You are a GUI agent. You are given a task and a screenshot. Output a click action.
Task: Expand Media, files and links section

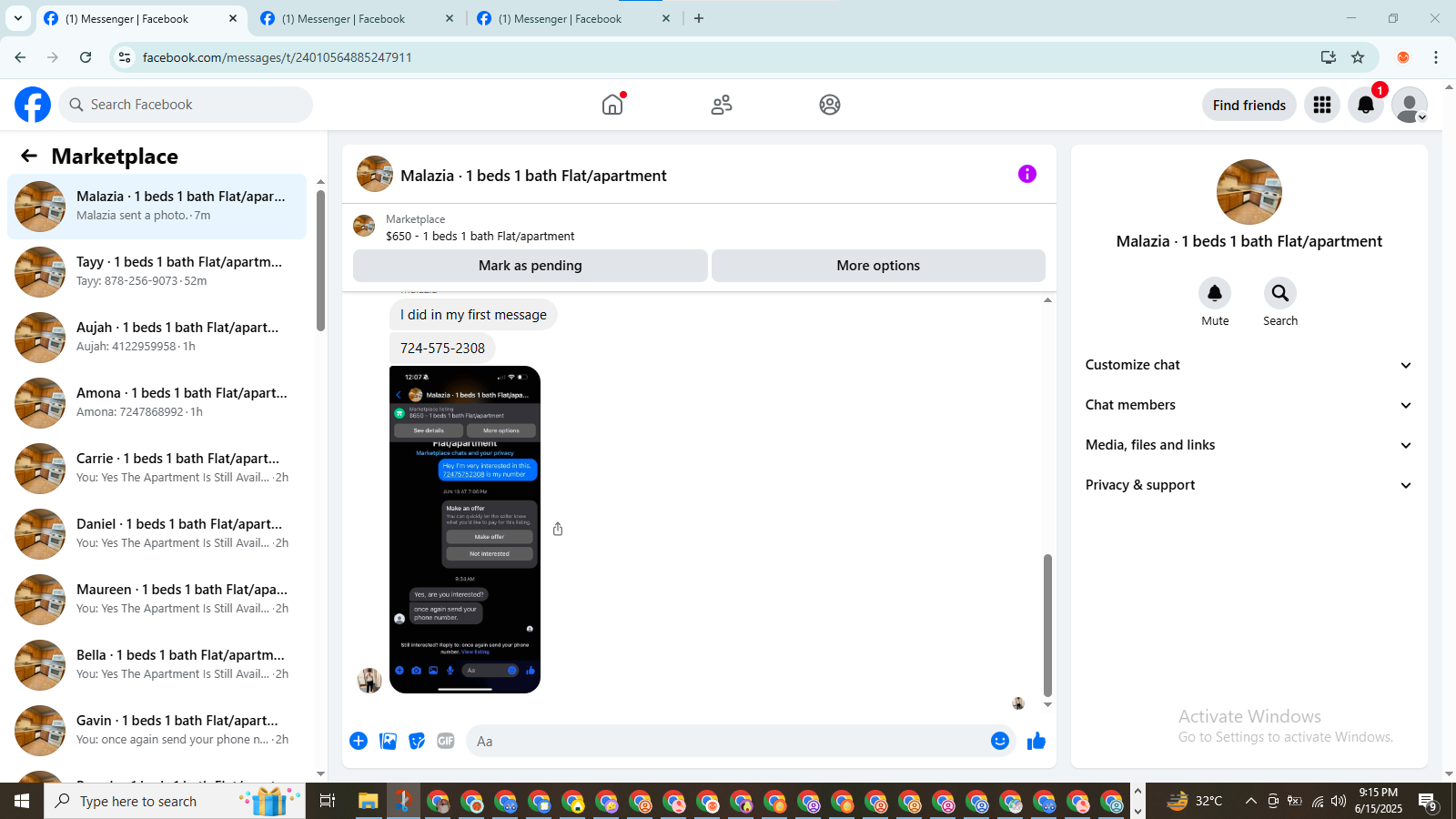pos(1249,445)
